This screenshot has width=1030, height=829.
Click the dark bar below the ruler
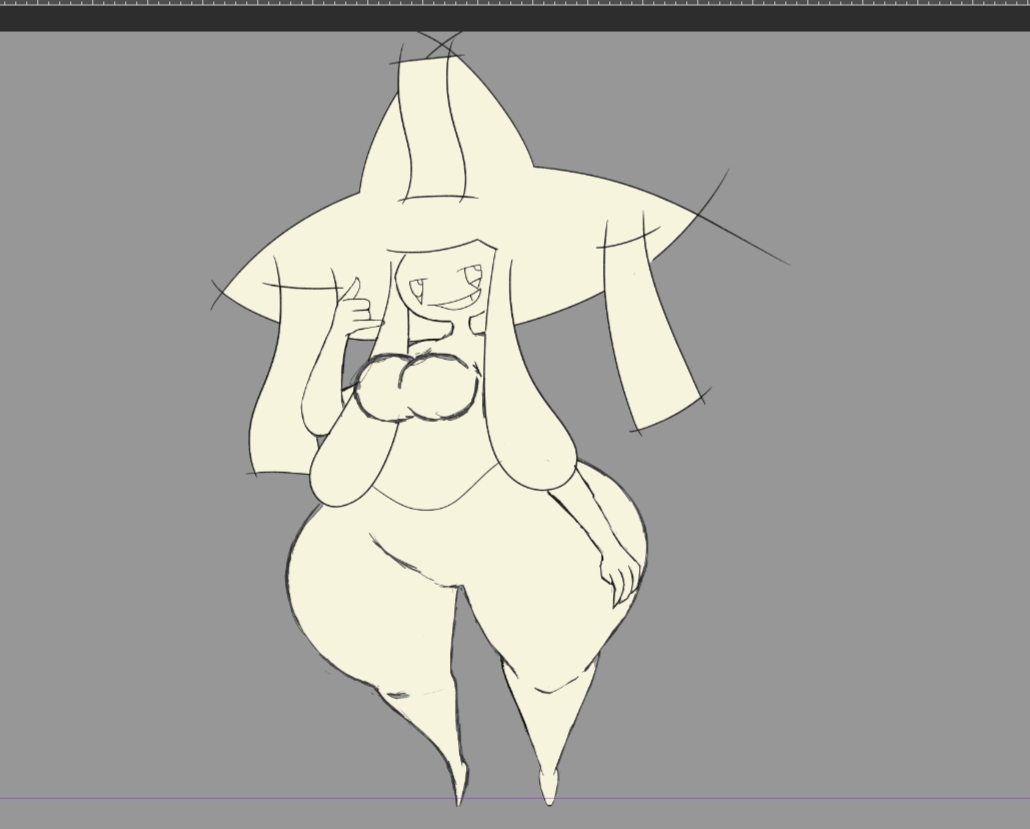coord(515,18)
